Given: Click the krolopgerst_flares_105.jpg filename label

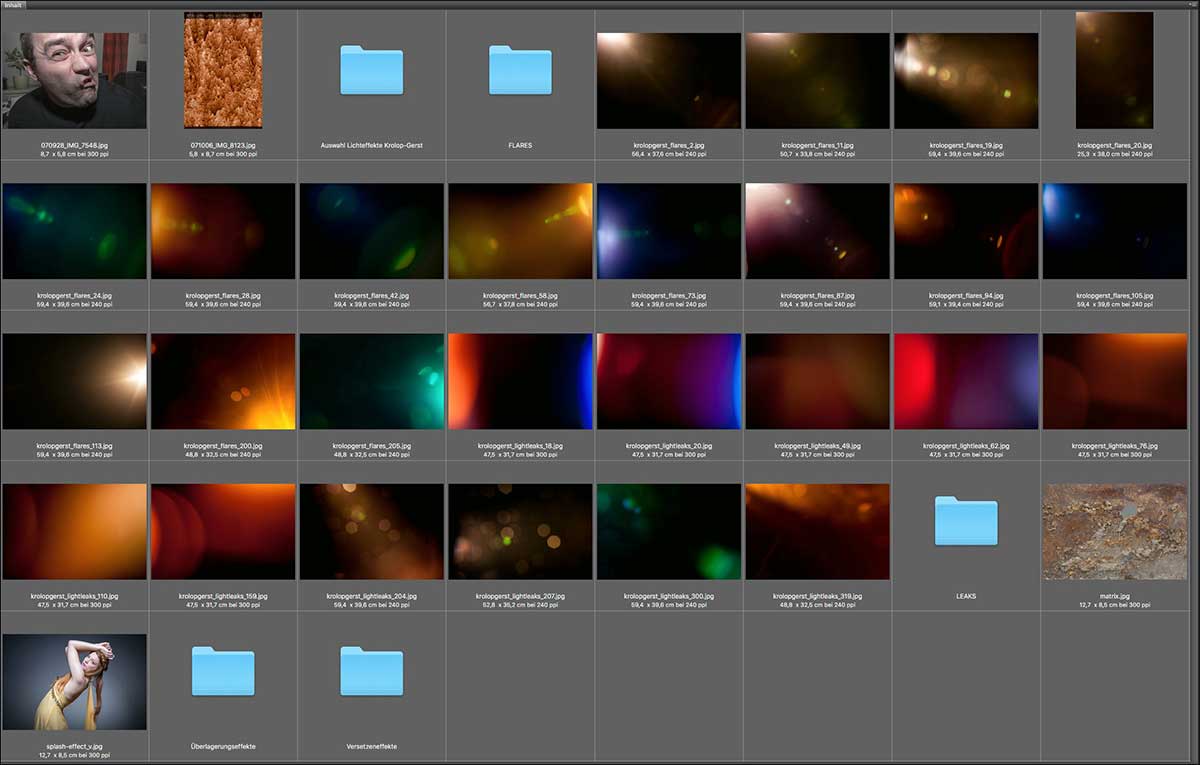Looking at the screenshot, I should coord(1114,296).
